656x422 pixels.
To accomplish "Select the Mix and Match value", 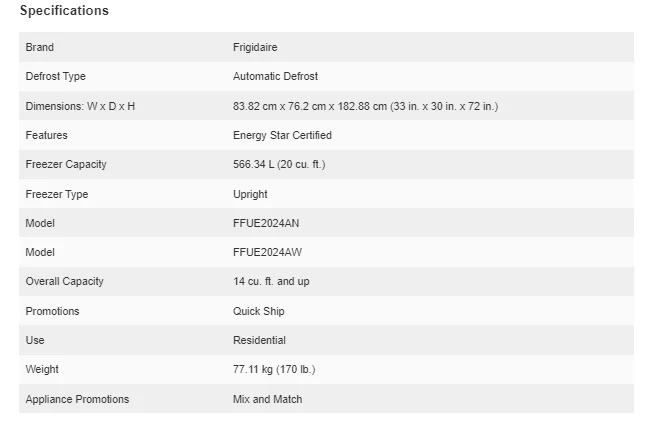I will tap(267, 399).
